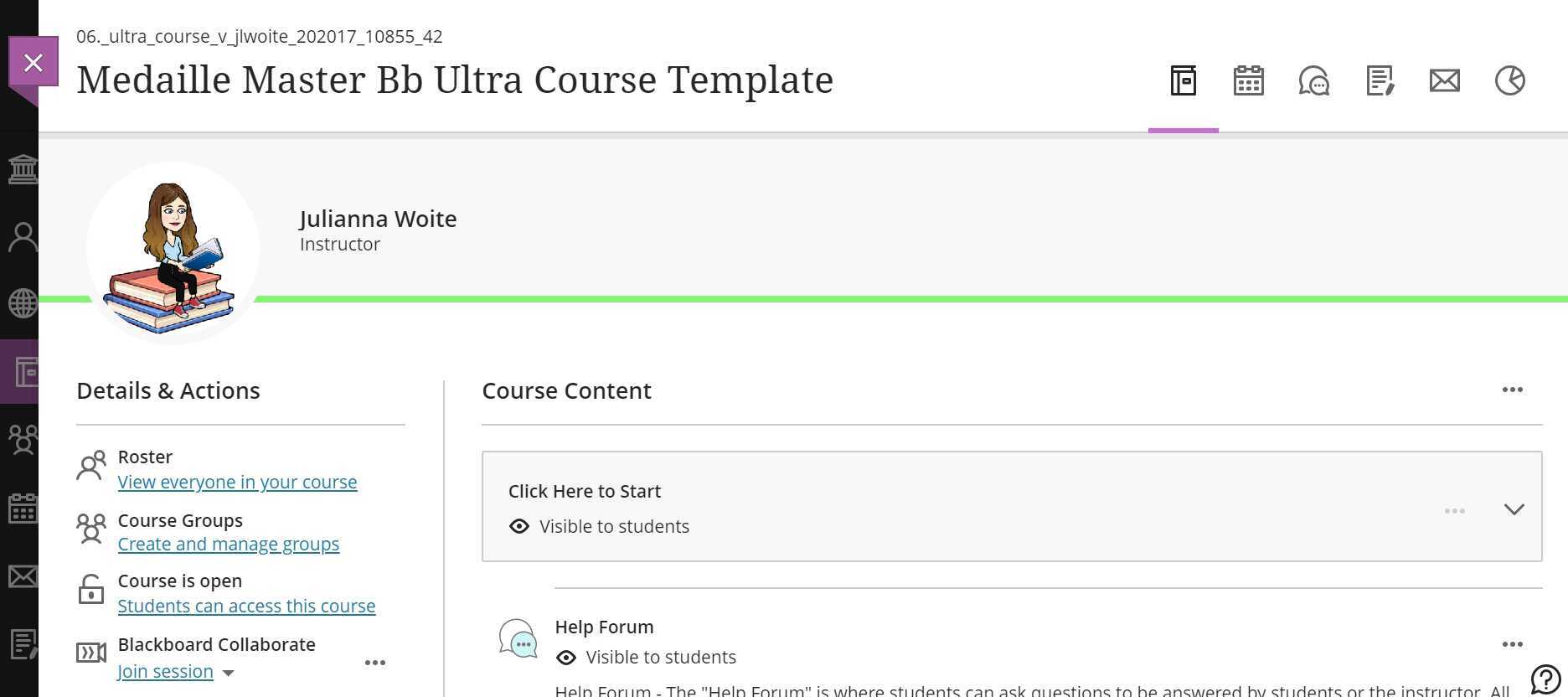Select the Content book icon in the top bar
Image resolution: width=1568 pixels, height=697 pixels.
pos(1183,80)
